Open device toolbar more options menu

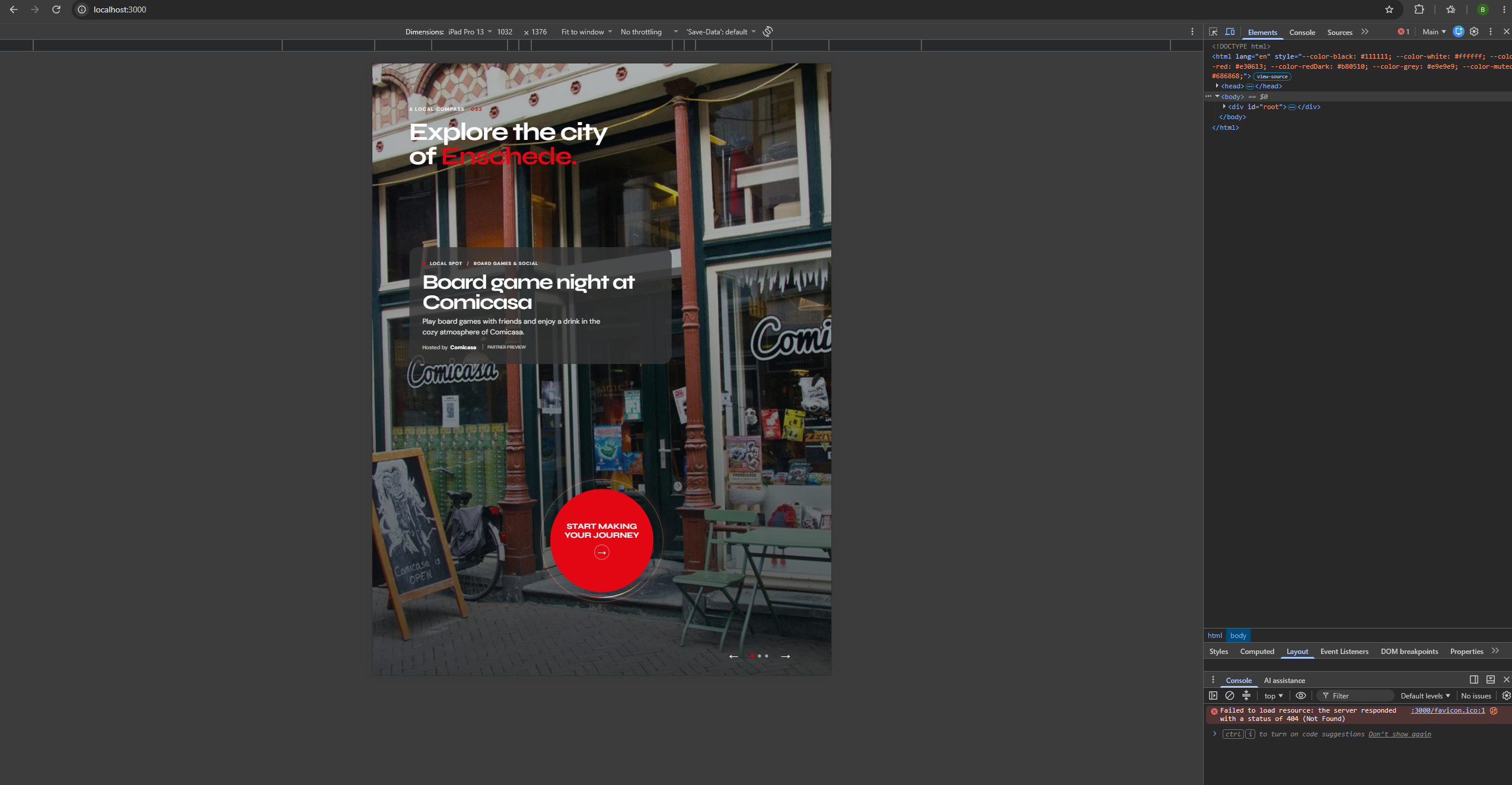[x=1192, y=31]
